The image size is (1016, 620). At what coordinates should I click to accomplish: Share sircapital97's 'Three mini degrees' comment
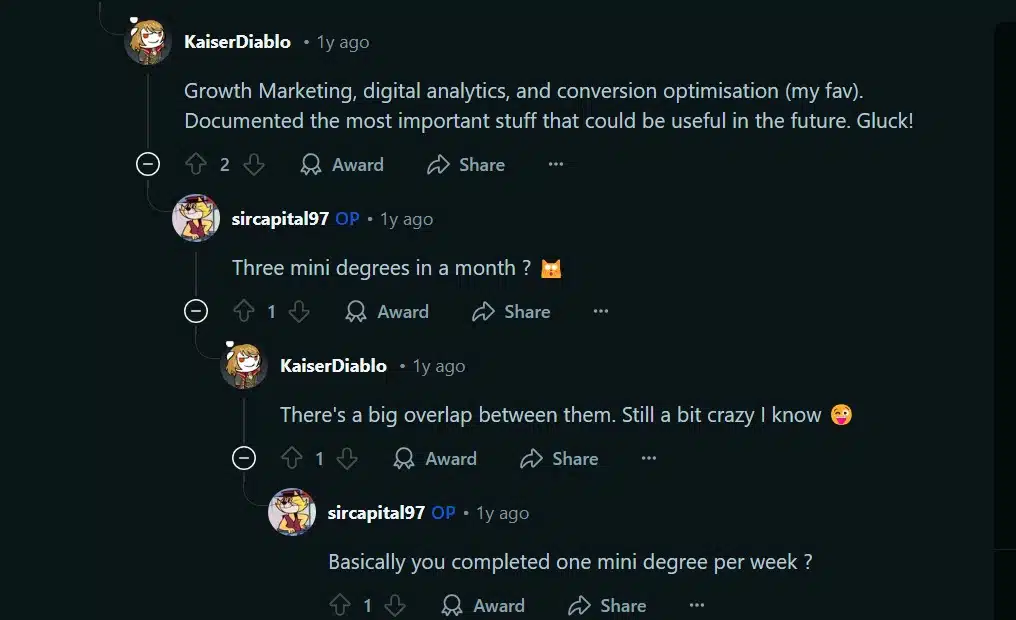[x=511, y=312]
